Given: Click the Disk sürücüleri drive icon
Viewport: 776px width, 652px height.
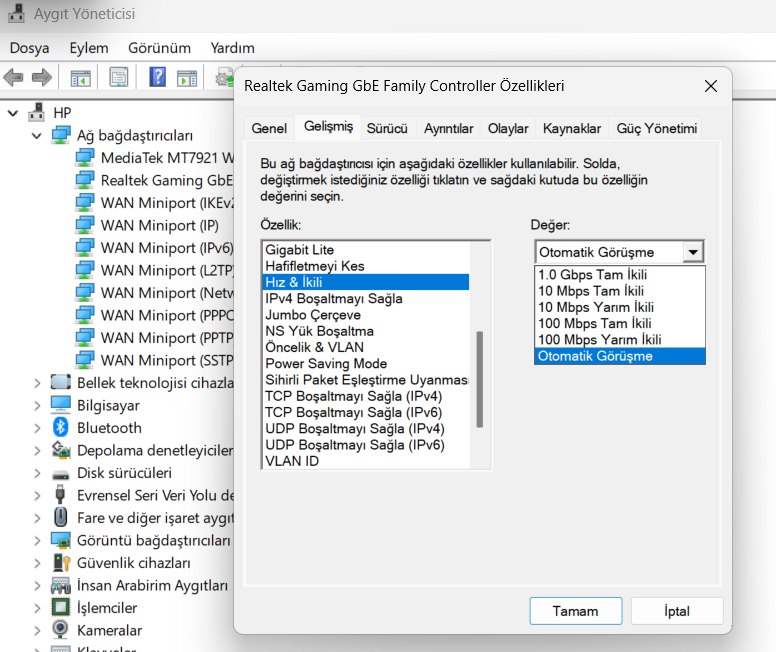Looking at the screenshot, I should click(x=61, y=474).
